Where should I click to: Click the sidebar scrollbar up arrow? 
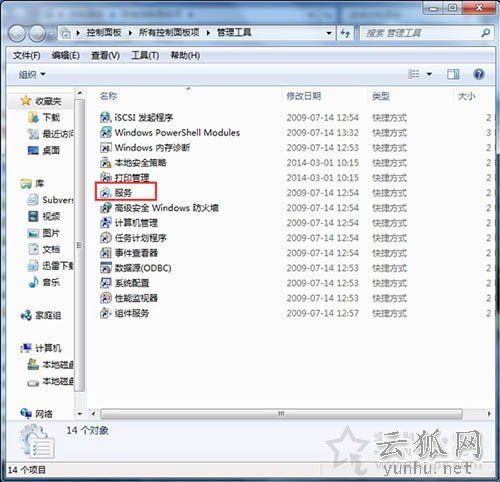pyautogui.click(x=80, y=94)
